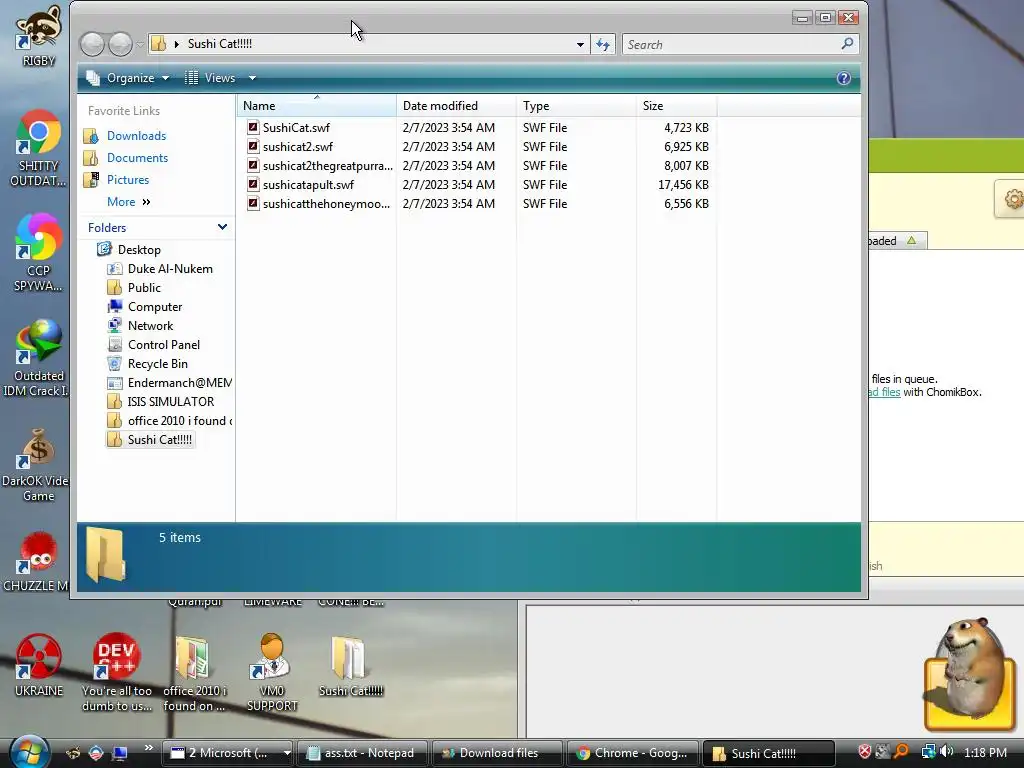Click the explorer Forward button
This screenshot has width=1024, height=768.
pos(120,44)
